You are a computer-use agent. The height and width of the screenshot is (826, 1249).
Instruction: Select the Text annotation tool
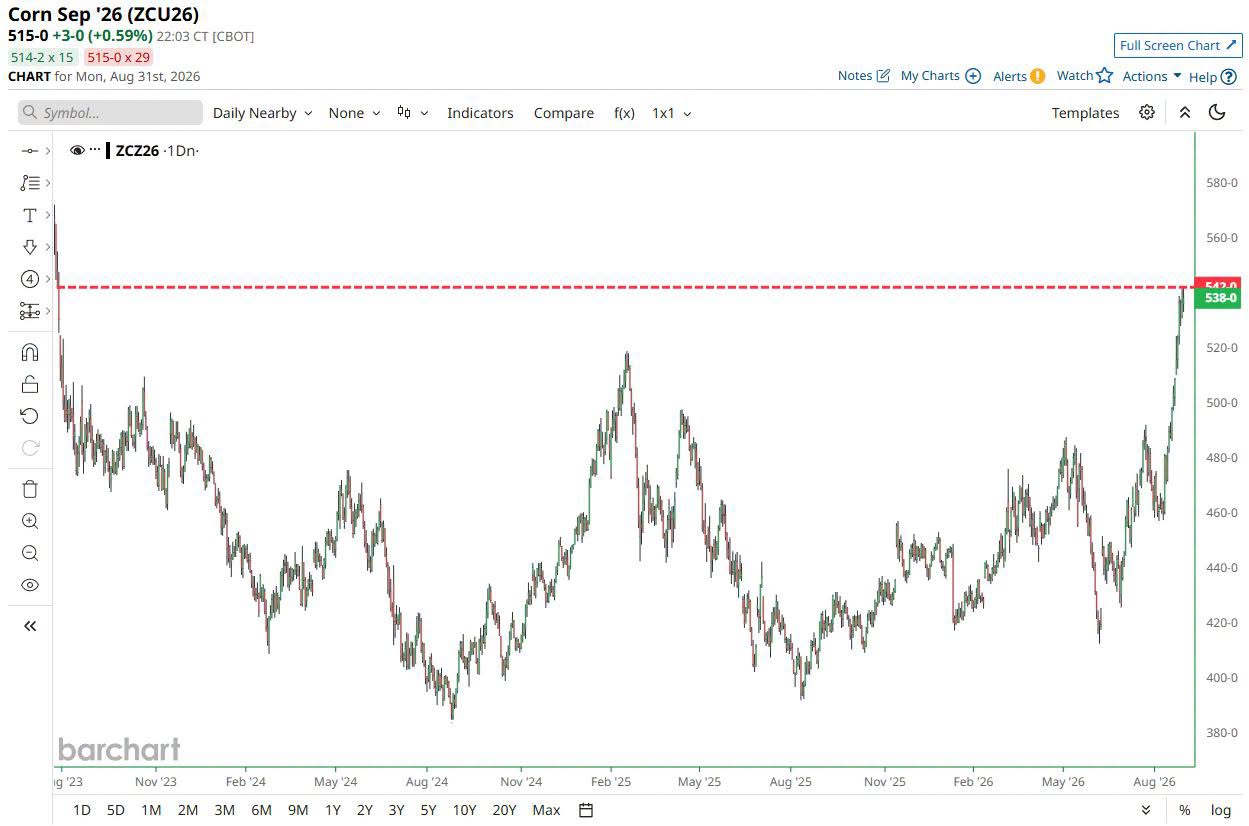[30, 215]
